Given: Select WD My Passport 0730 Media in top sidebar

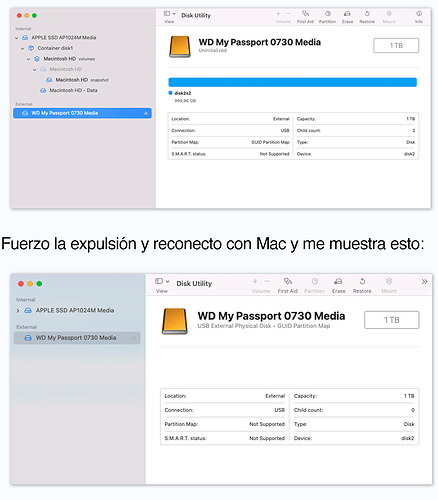Looking at the screenshot, I should pos(82,113).
